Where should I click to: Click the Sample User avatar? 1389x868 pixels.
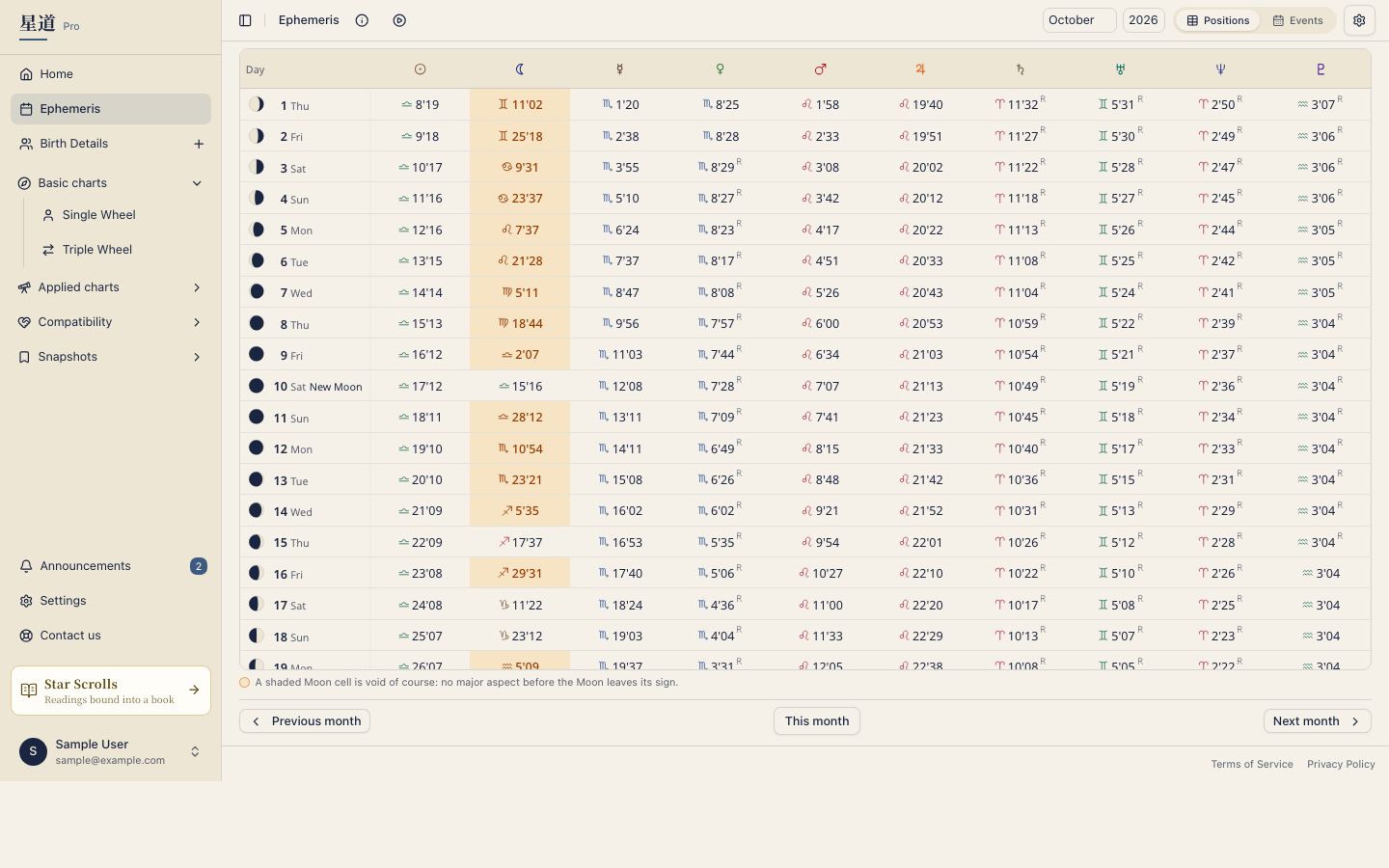33,751
